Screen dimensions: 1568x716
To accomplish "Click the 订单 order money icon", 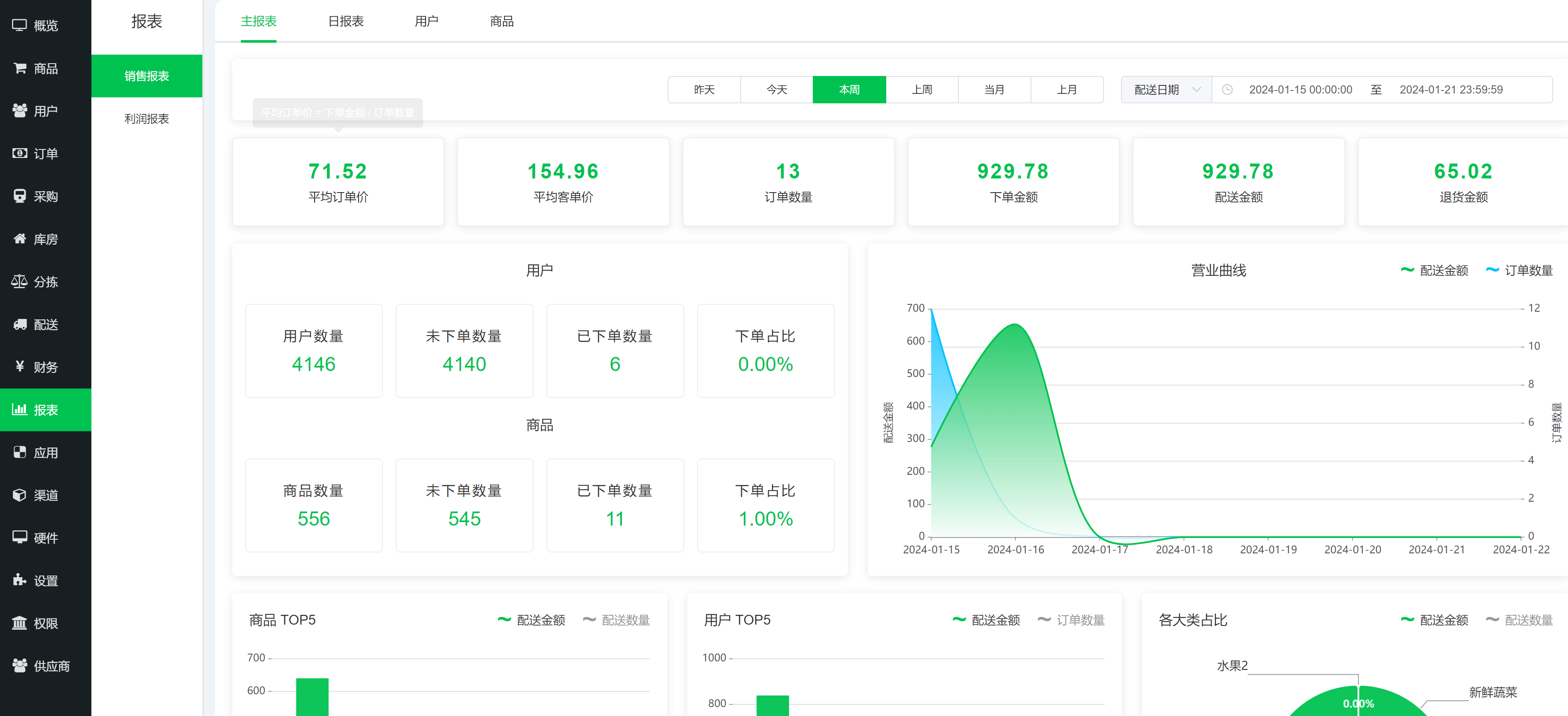I will pos(20,153).
